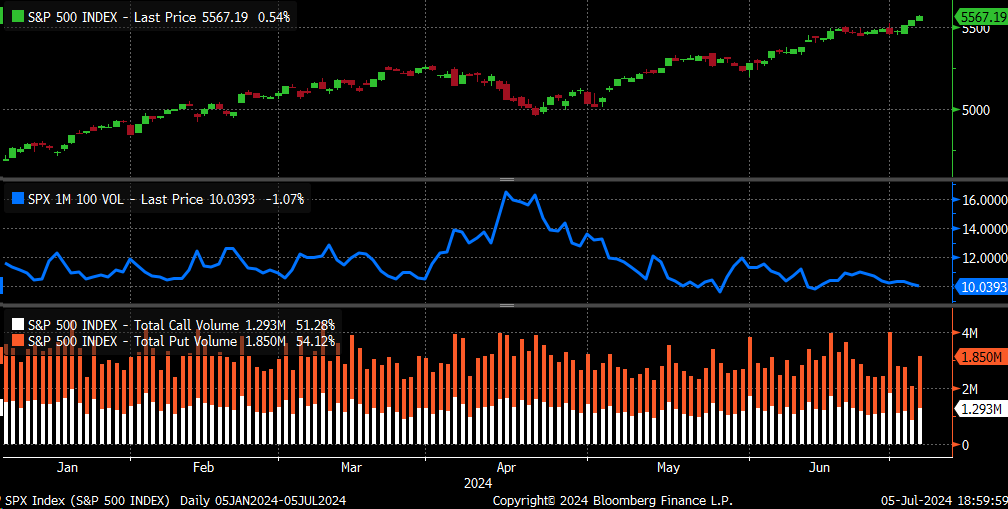Screen dimensions: 1008x509
Task: Select the S&P 500 INDEX Last Price legend
Action: click(x=159, y=17)
